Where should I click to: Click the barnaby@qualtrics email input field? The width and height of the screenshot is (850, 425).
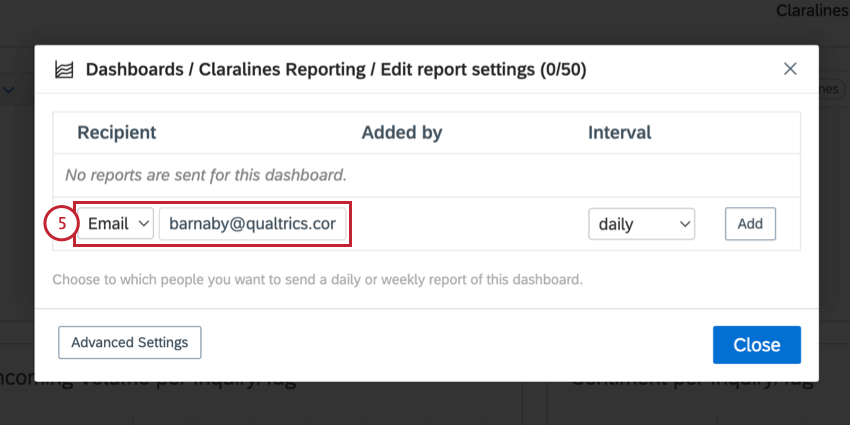252,223
